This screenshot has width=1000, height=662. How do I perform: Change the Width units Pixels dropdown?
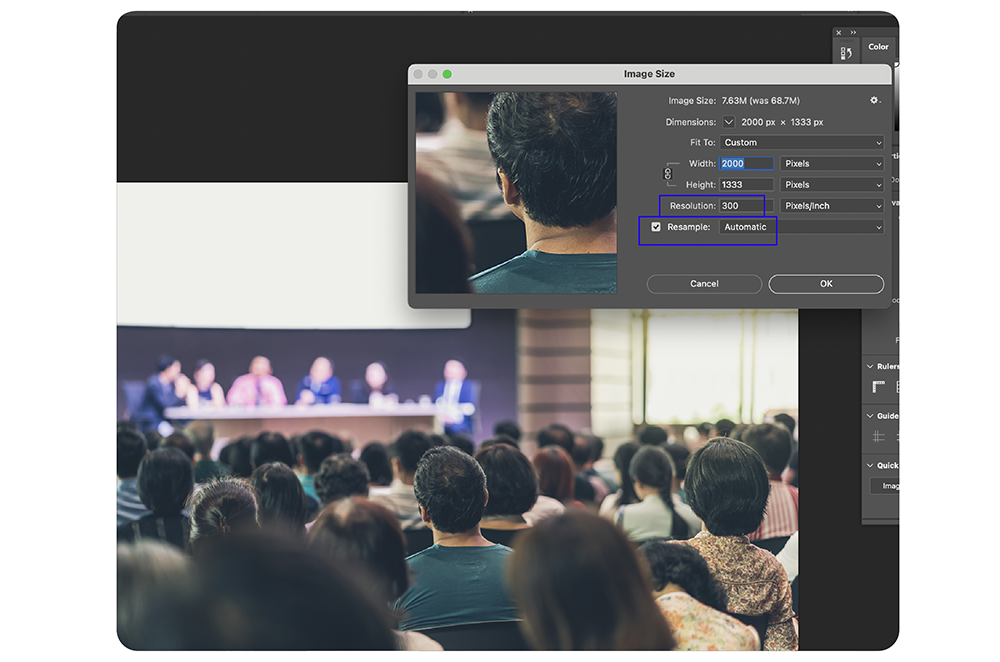coord(832,164)
